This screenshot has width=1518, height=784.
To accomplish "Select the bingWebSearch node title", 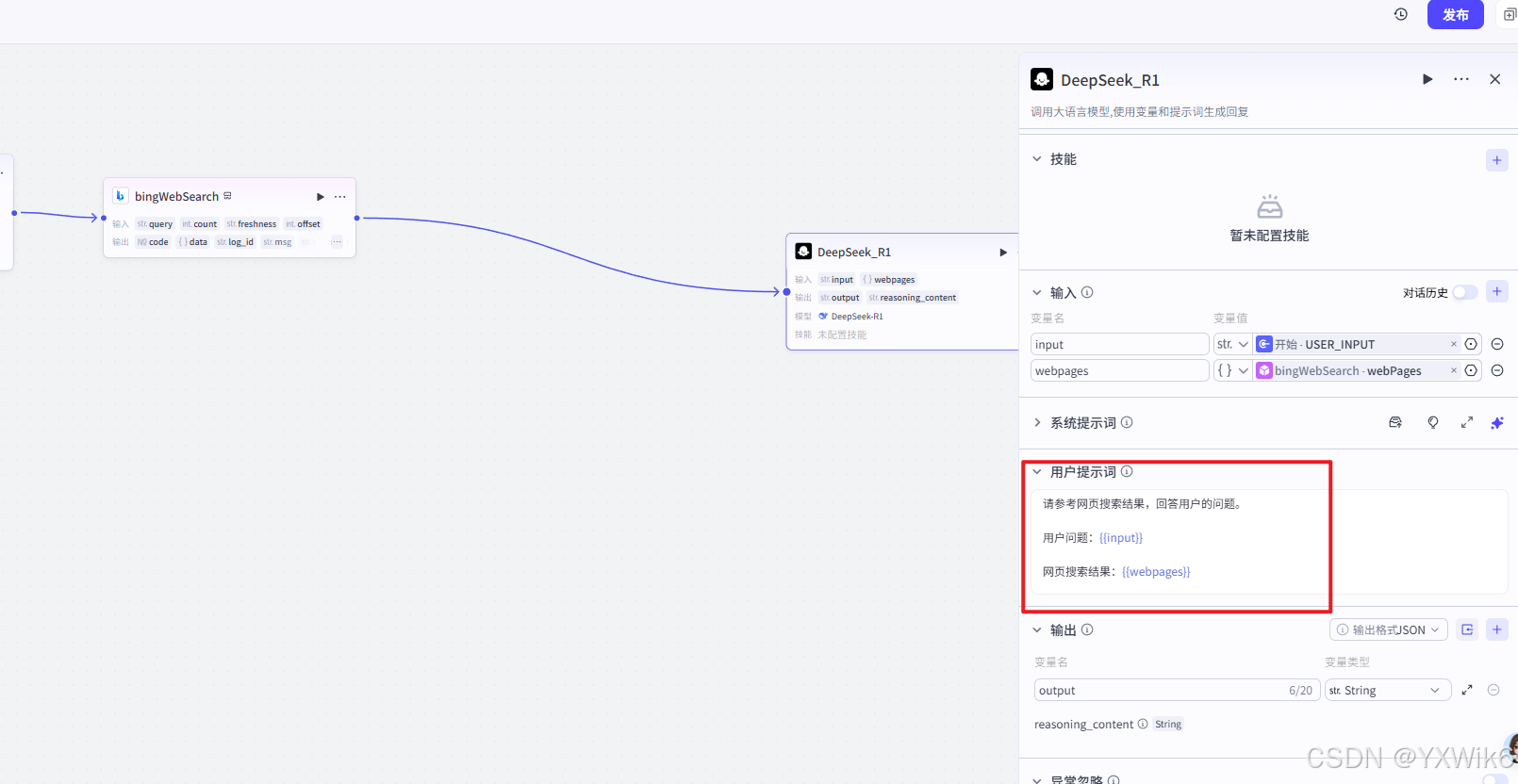I will (x=176, y=196).
